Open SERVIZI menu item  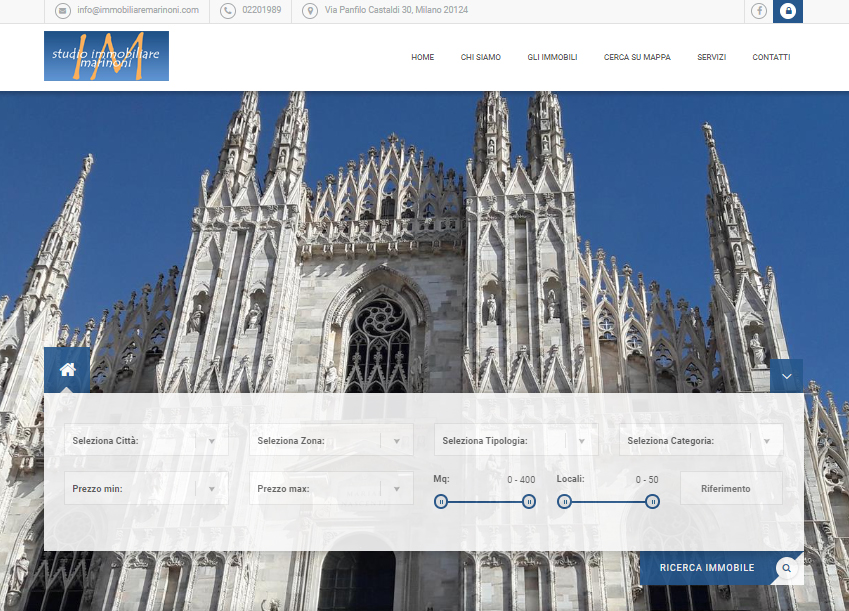[x=711, y=57]
